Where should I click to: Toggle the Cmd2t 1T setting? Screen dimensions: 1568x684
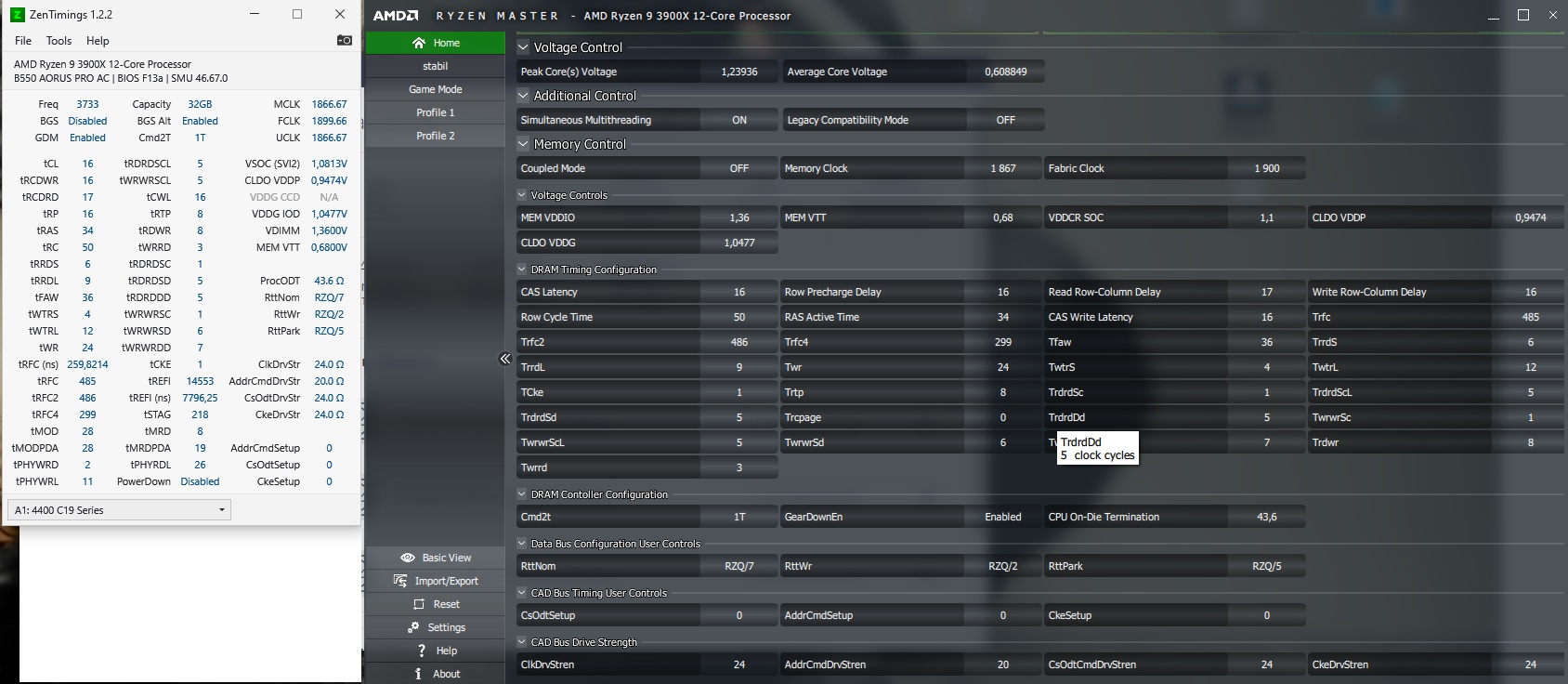click(739, 517)
